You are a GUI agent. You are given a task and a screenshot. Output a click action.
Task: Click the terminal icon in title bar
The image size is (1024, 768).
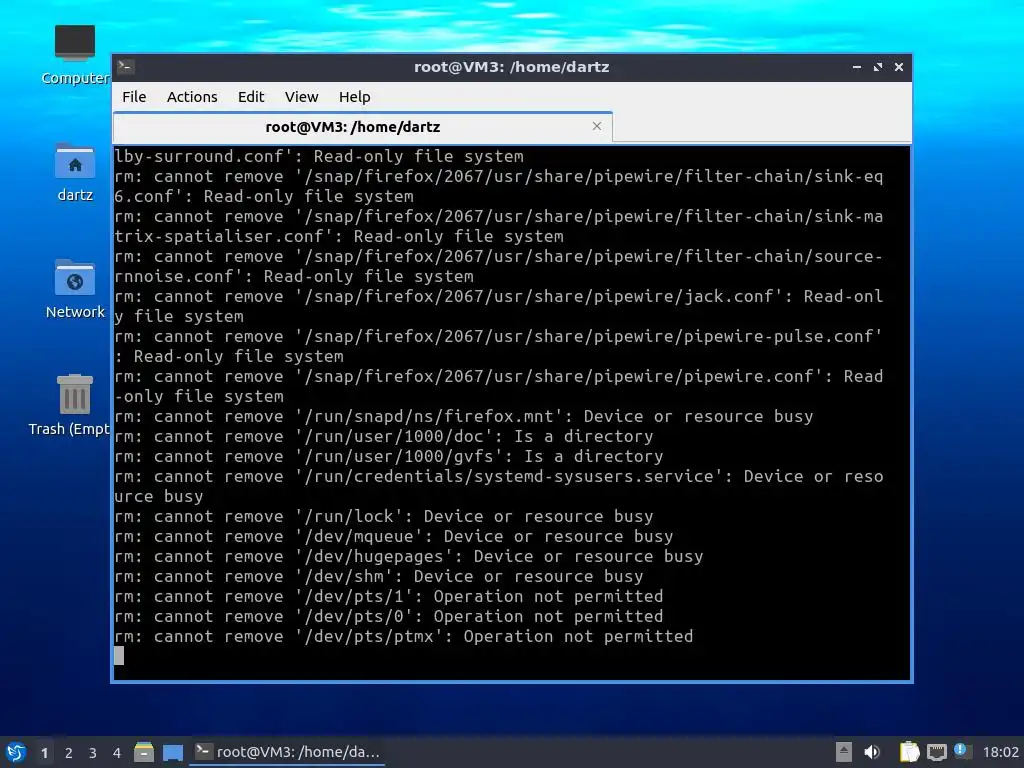coord(126,66)
